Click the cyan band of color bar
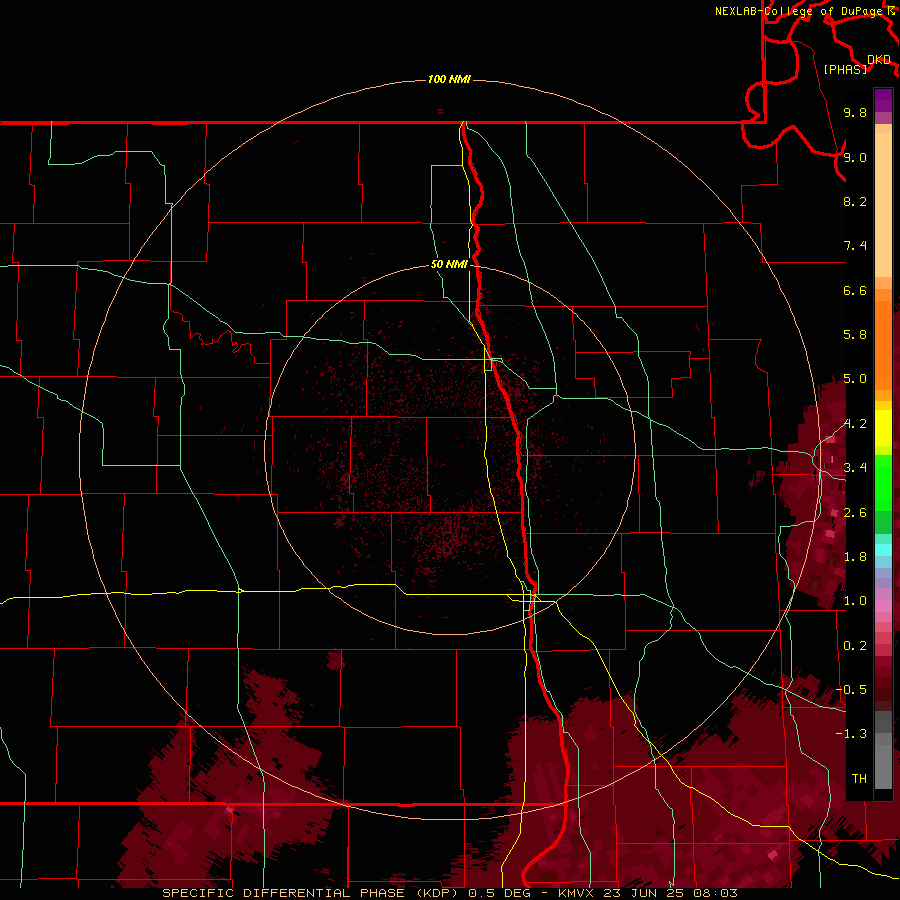The image size is (900, 900). pos(883,550)
